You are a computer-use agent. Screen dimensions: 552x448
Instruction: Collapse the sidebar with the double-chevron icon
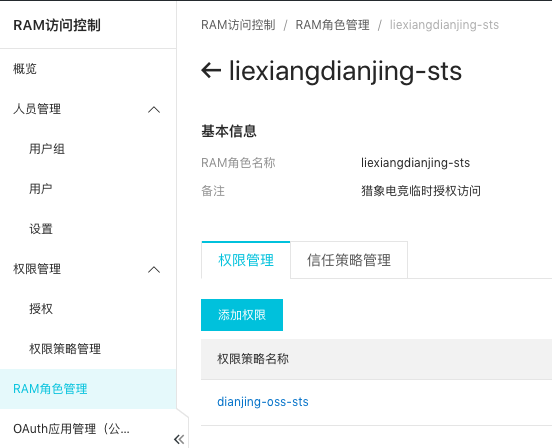pyautogui.click(x=179, y=439)
